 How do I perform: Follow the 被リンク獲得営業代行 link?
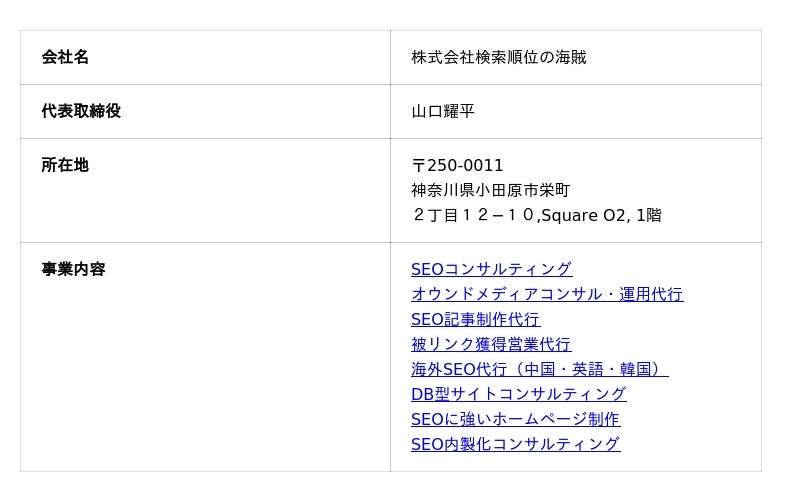[x=491, y=344]
